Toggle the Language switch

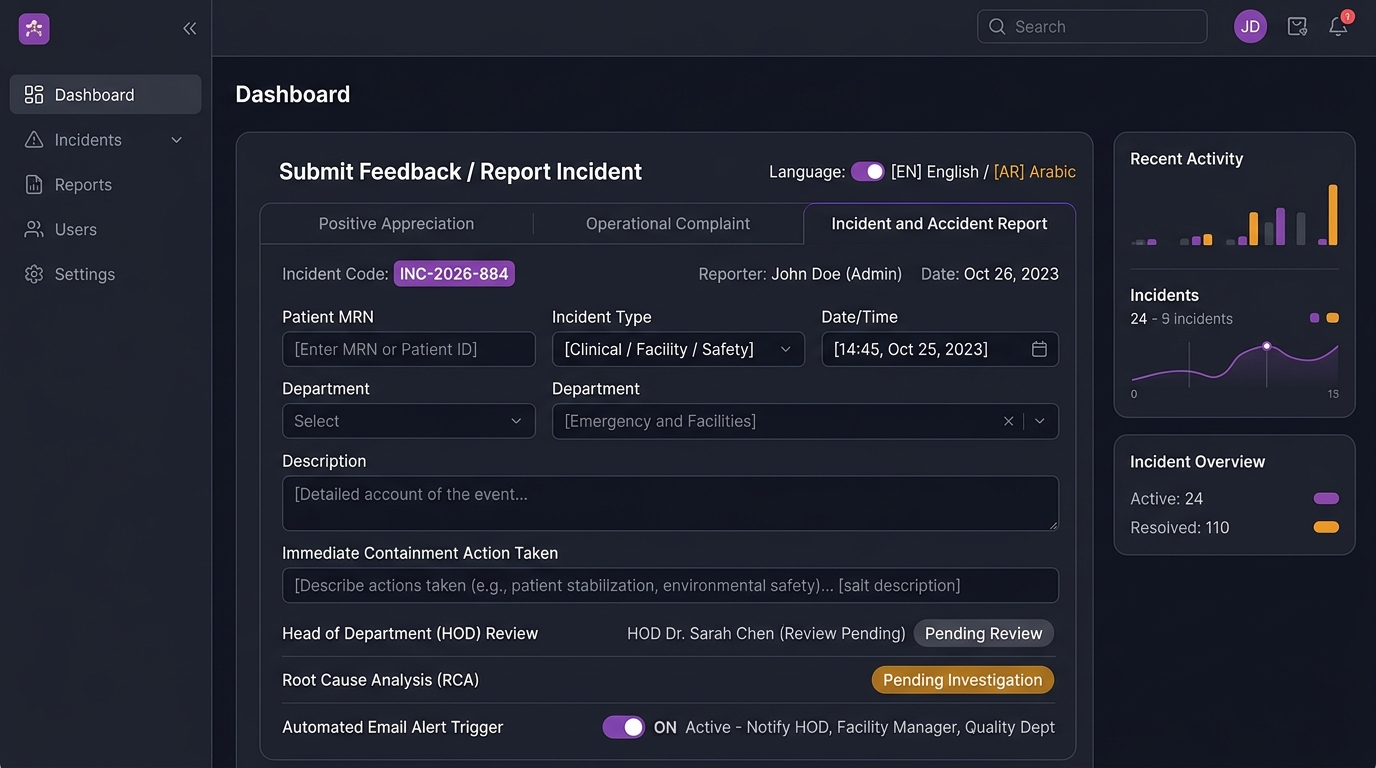click(x=868, y=172)
